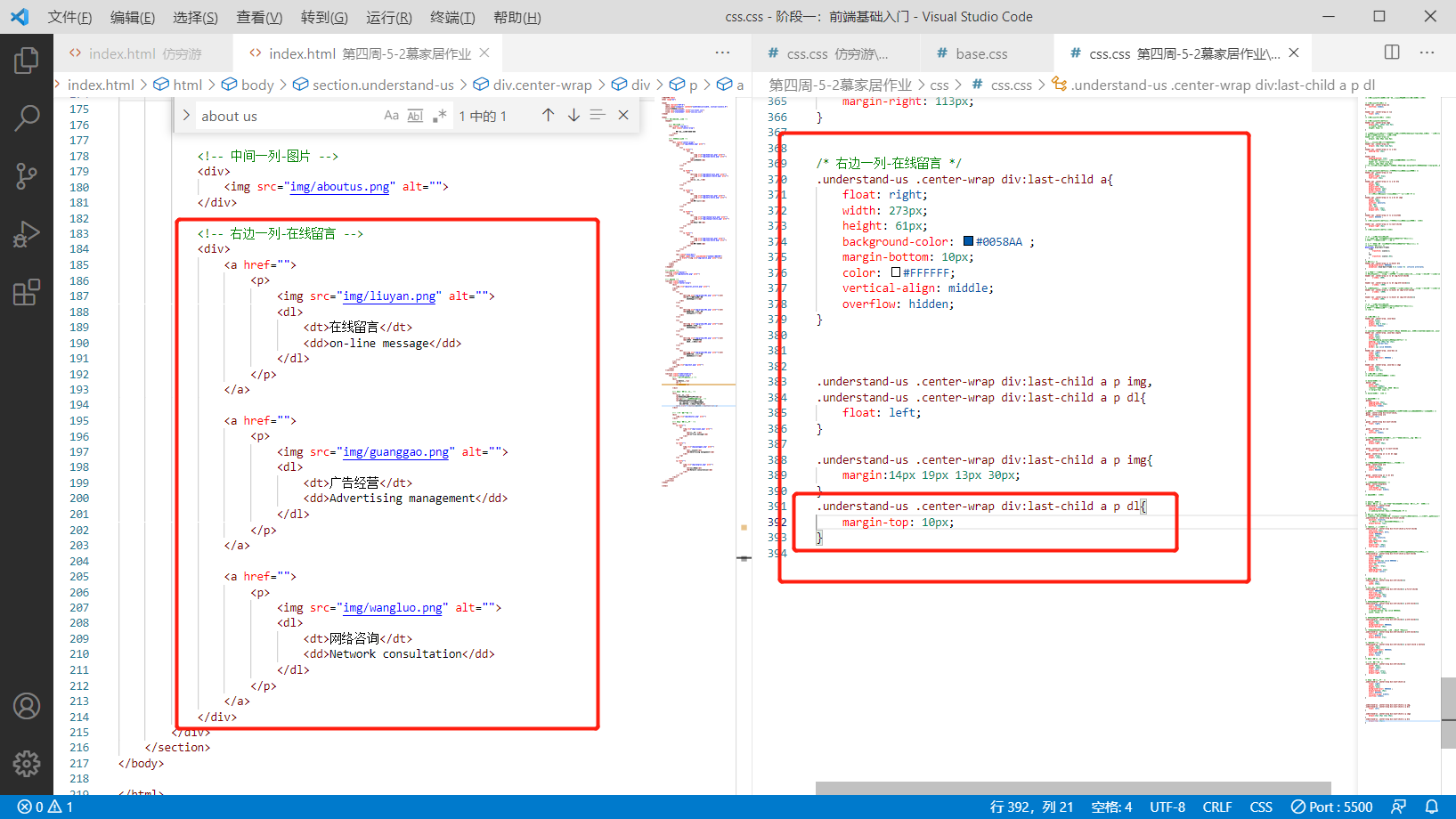Screen dimensions: 1456x819
Task: Change indentation via 空格: 4
Action: click(1111, 807)
